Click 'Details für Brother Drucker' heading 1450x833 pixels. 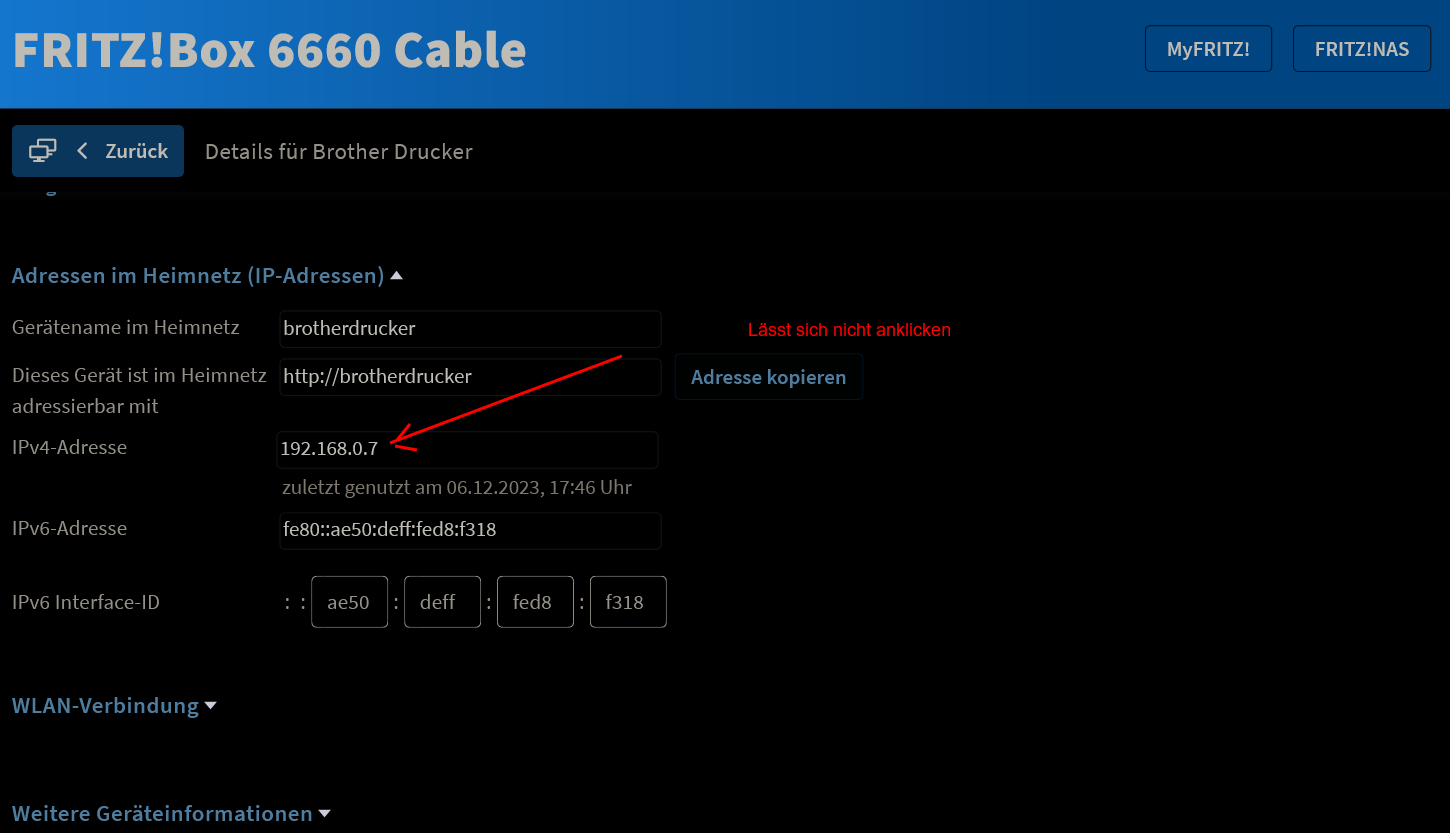(x=339, y=152)
